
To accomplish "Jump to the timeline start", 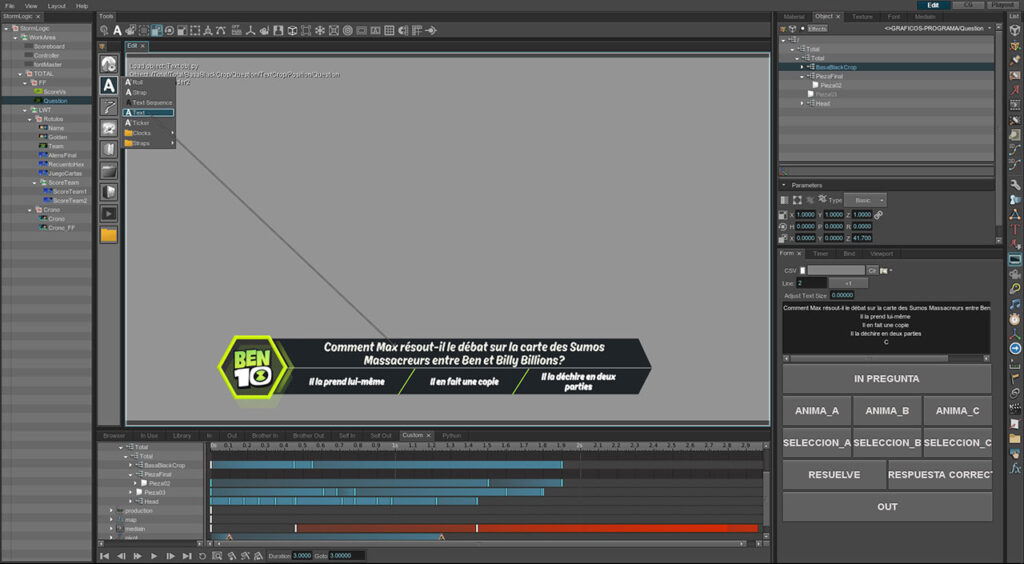I will coord(104,555).
